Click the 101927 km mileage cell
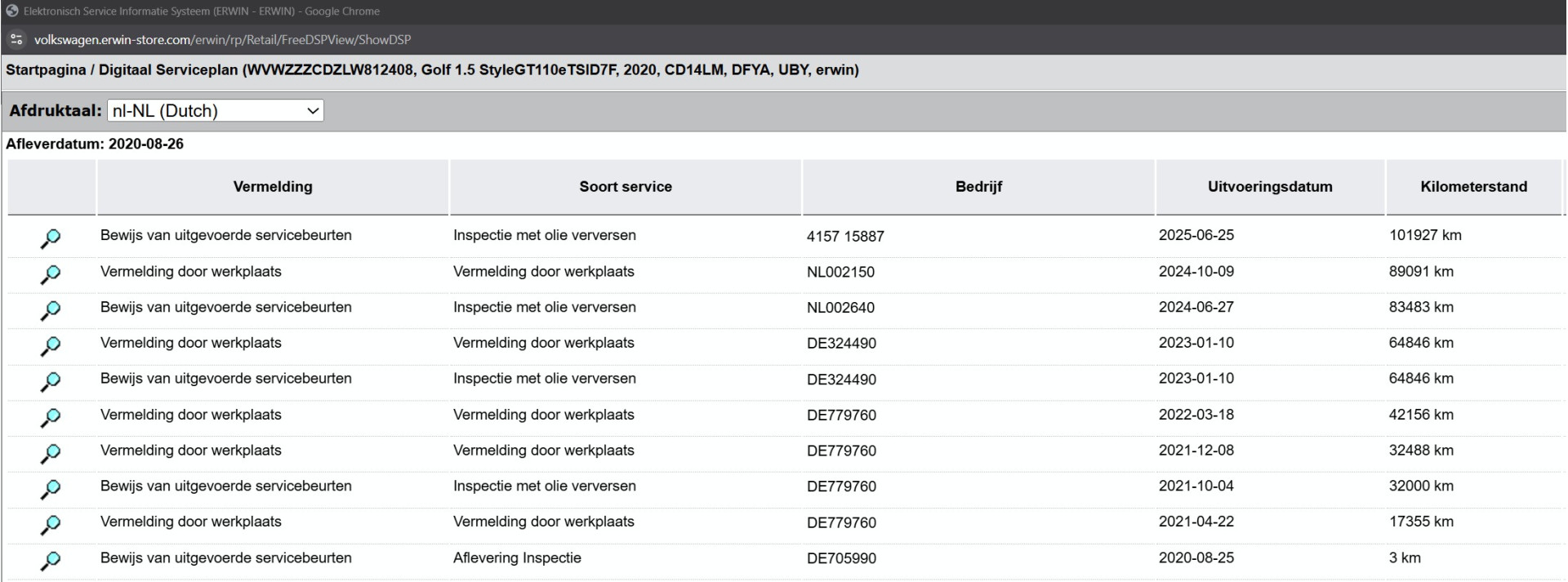The width and height of the screenshot is (1568, 582). [x=1425, y=235]
